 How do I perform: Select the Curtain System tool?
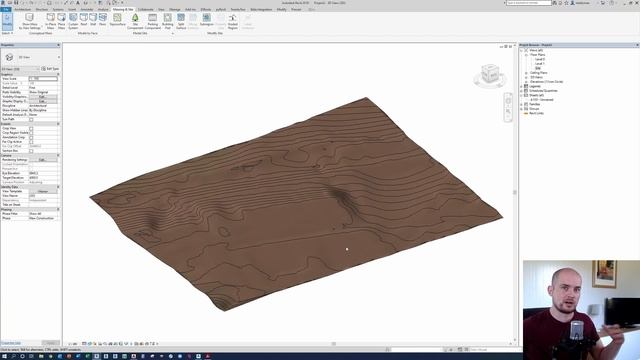coord(73,21)
